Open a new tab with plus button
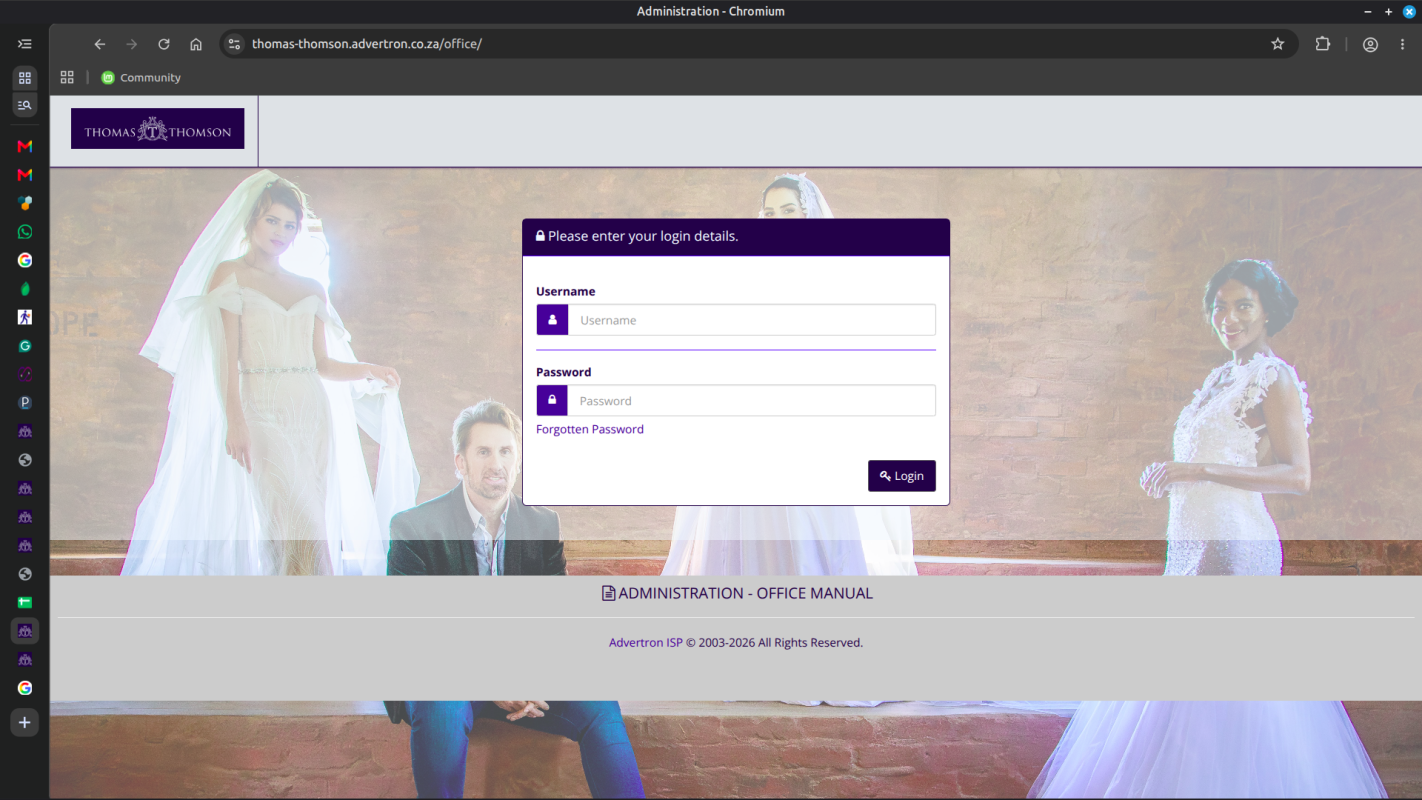Image resolution: width=1422 pixels, height=800 pixels. click(x=25, y=723)
